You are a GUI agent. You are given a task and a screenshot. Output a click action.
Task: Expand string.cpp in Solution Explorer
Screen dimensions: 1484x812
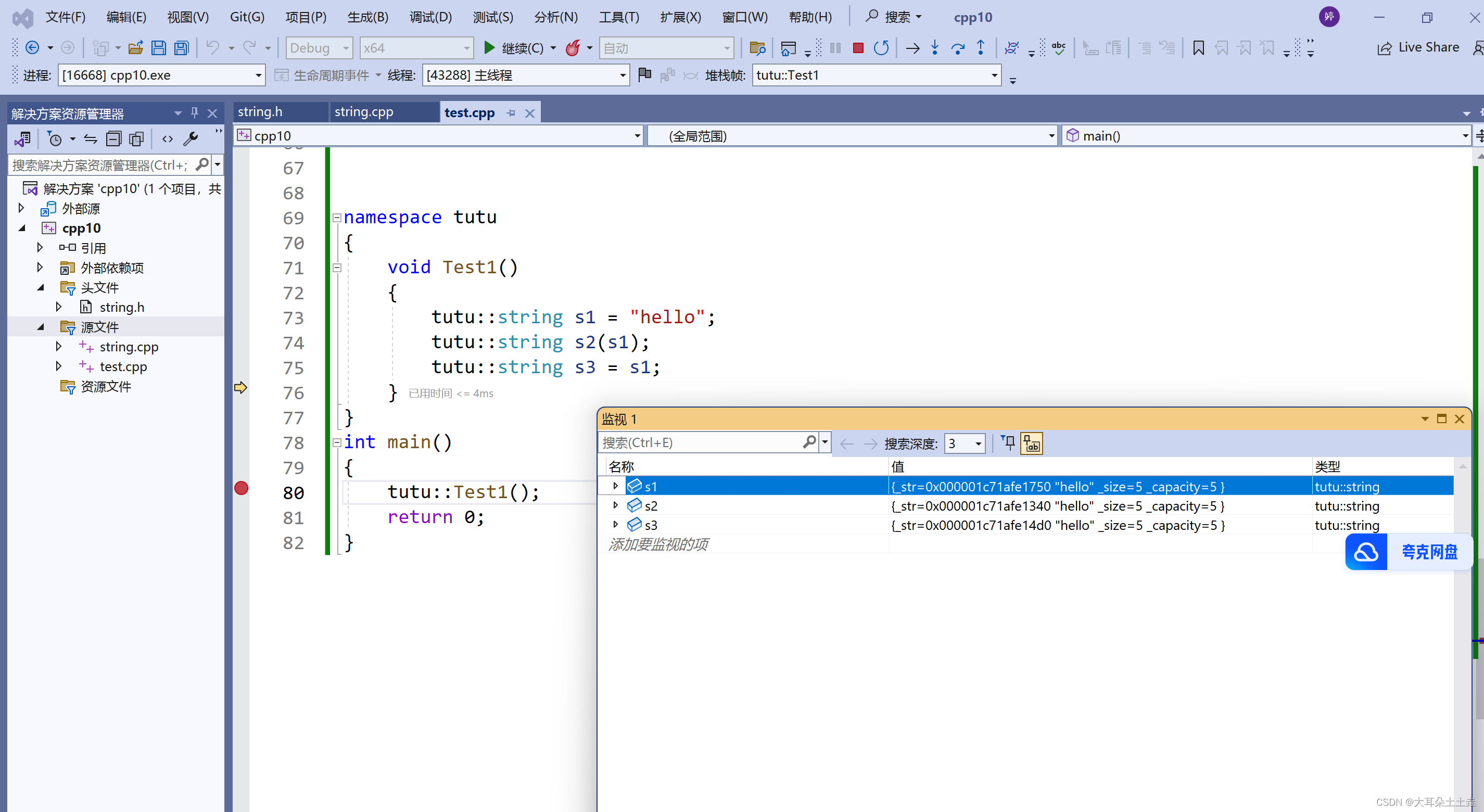pos(58,347)
